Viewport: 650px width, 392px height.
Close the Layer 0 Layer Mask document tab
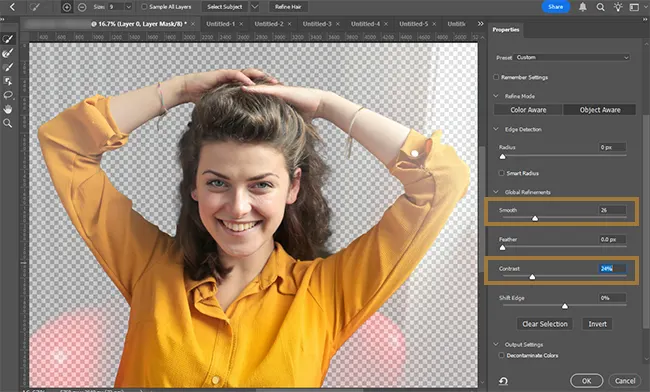coord(193,24)
